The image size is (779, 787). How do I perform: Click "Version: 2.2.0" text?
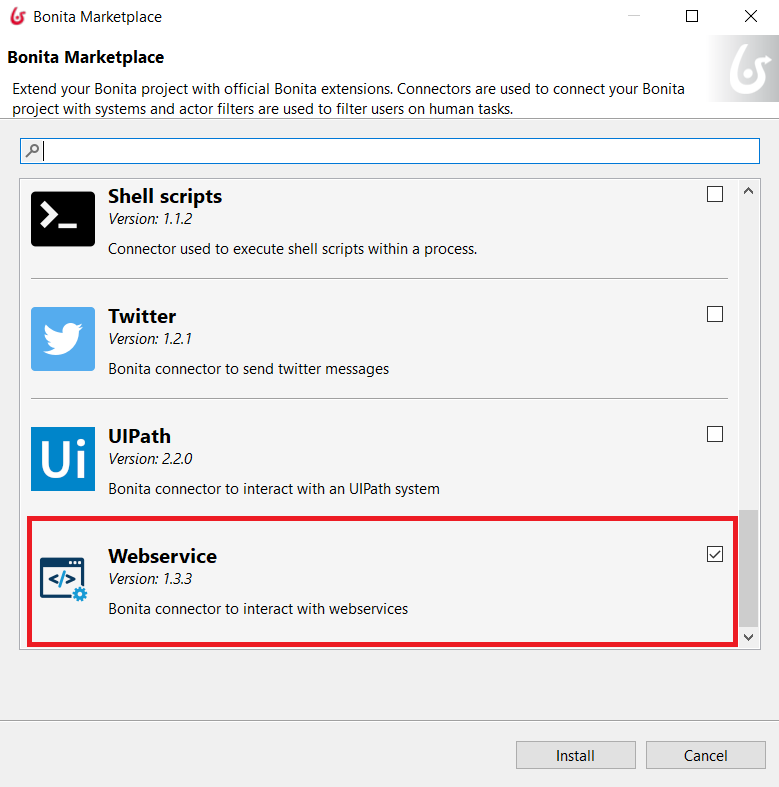150,459
